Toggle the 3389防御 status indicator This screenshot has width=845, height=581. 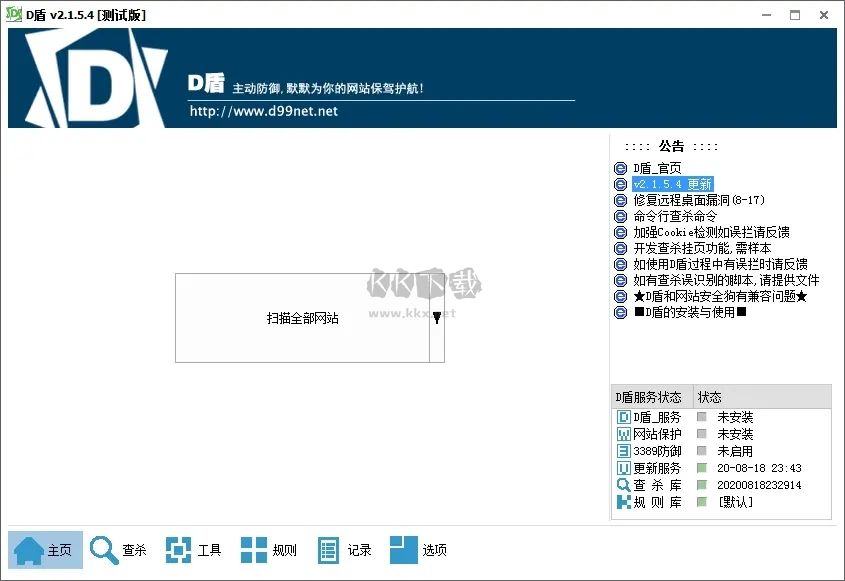tap(703, 450)
